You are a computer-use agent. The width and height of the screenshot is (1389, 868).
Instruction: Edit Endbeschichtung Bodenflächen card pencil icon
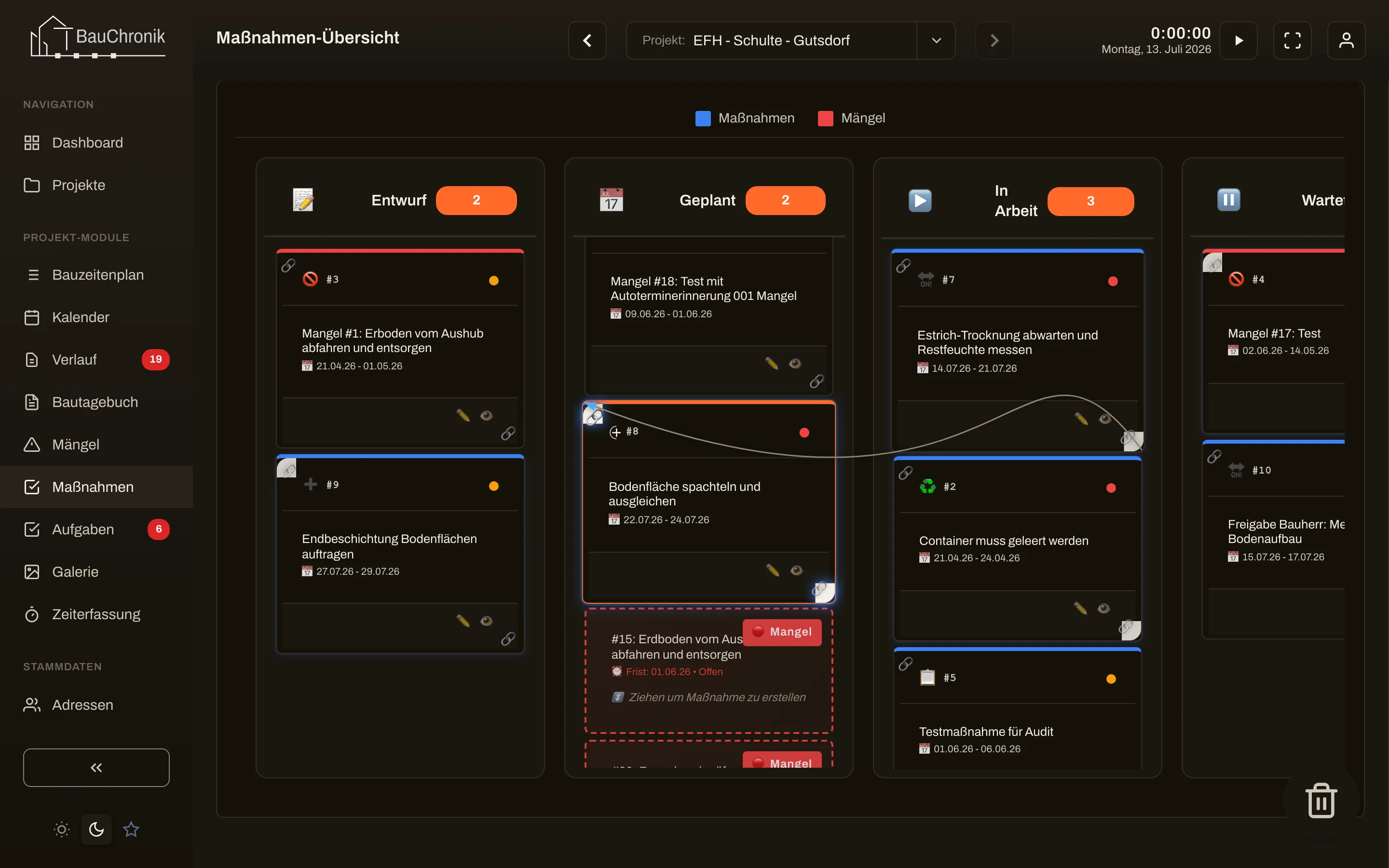click(463, 621)
